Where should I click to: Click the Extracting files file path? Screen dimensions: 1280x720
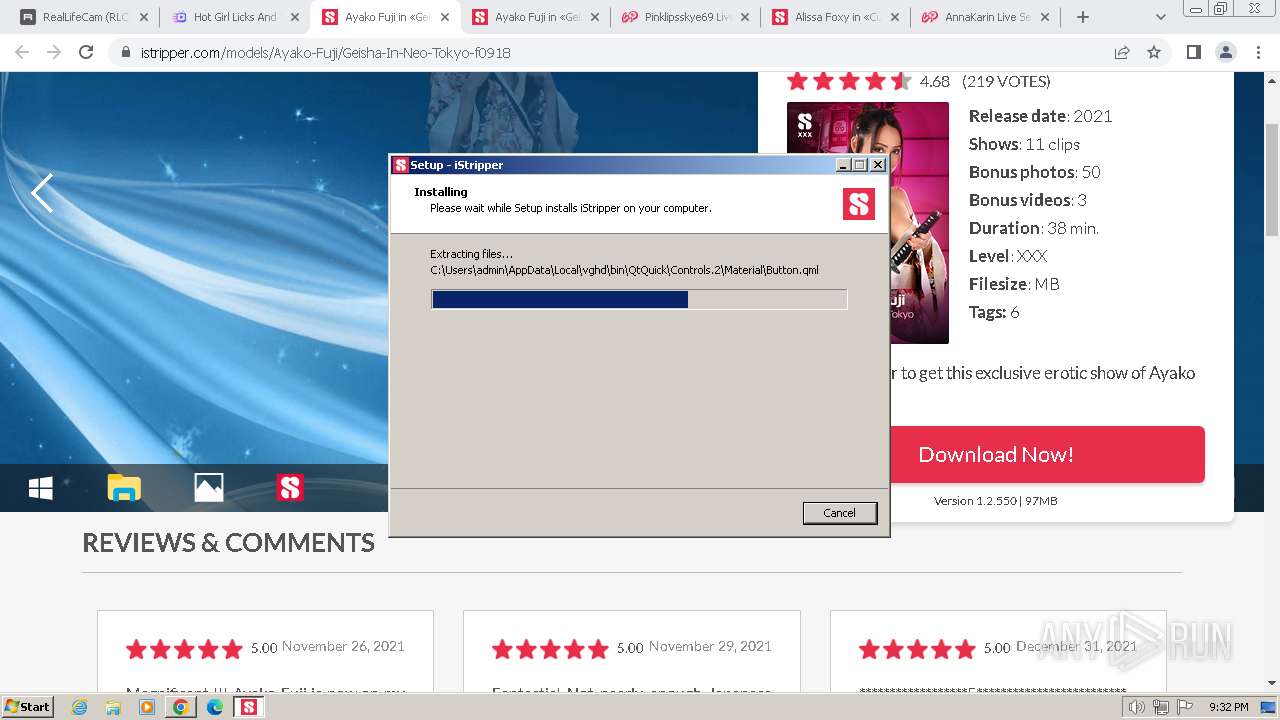point(624,270)
